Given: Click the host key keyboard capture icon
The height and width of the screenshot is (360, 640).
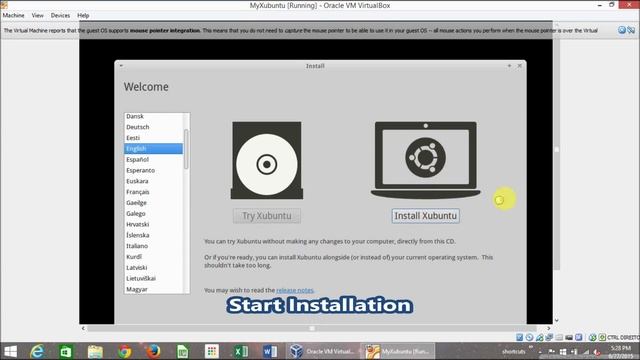Looking at the screenshot, I should point(602,337).
